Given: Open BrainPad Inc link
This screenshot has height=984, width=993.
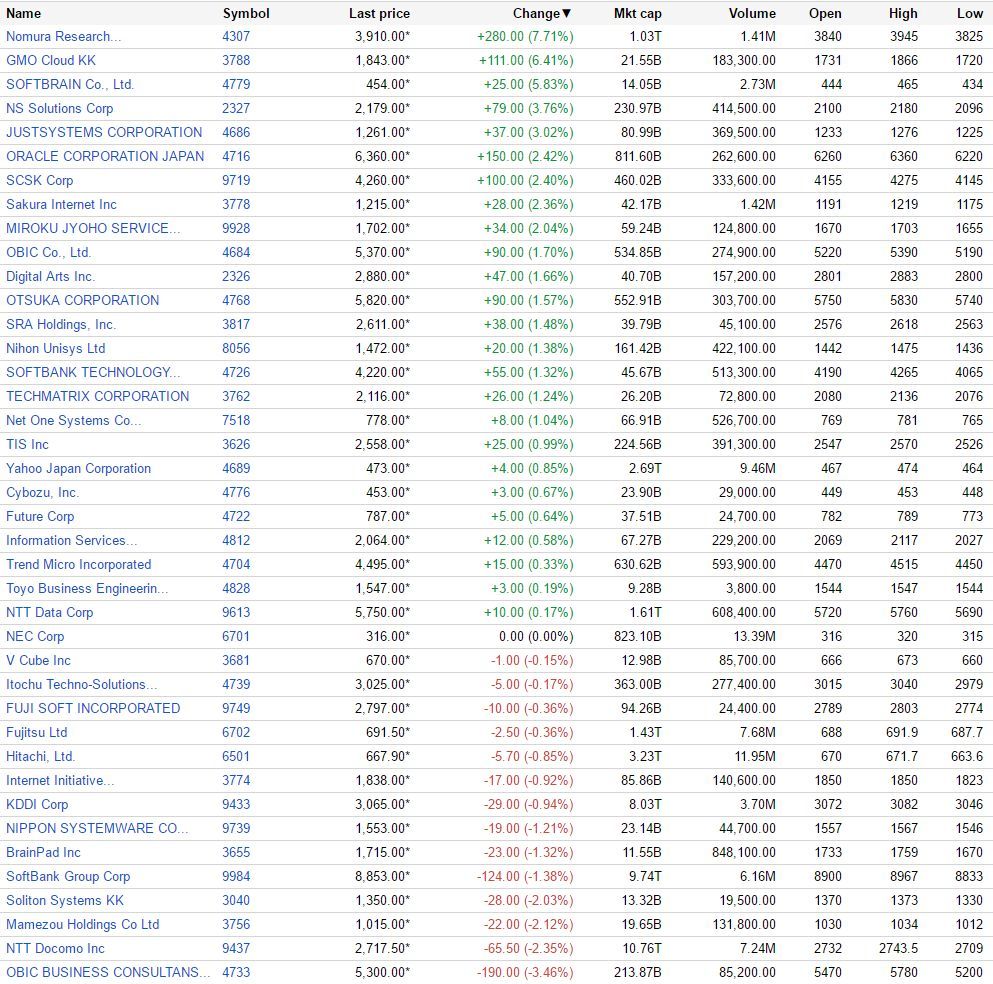Looking at the screenshot, I should 43,854.
